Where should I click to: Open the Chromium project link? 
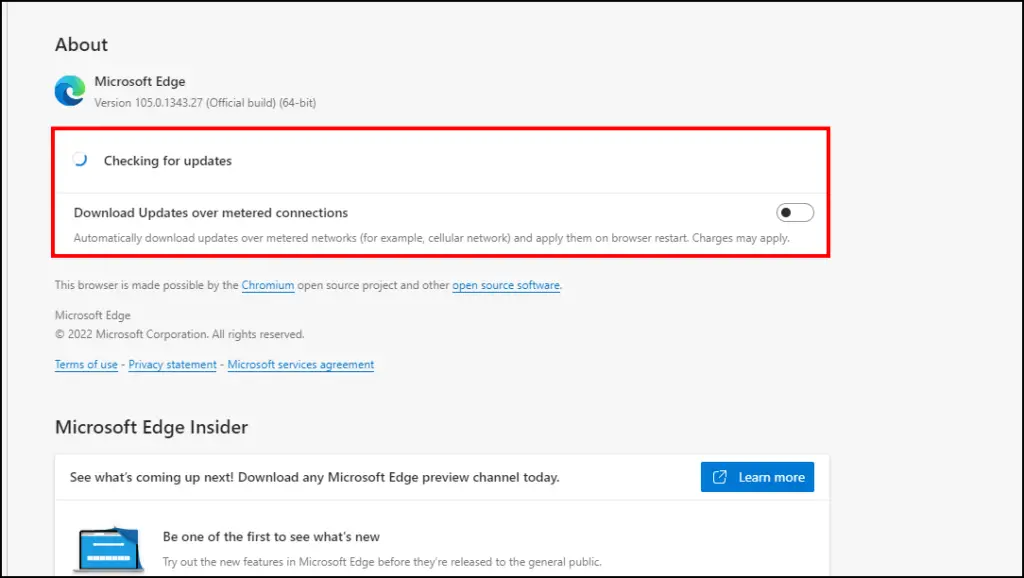click(x=268, y=285)
